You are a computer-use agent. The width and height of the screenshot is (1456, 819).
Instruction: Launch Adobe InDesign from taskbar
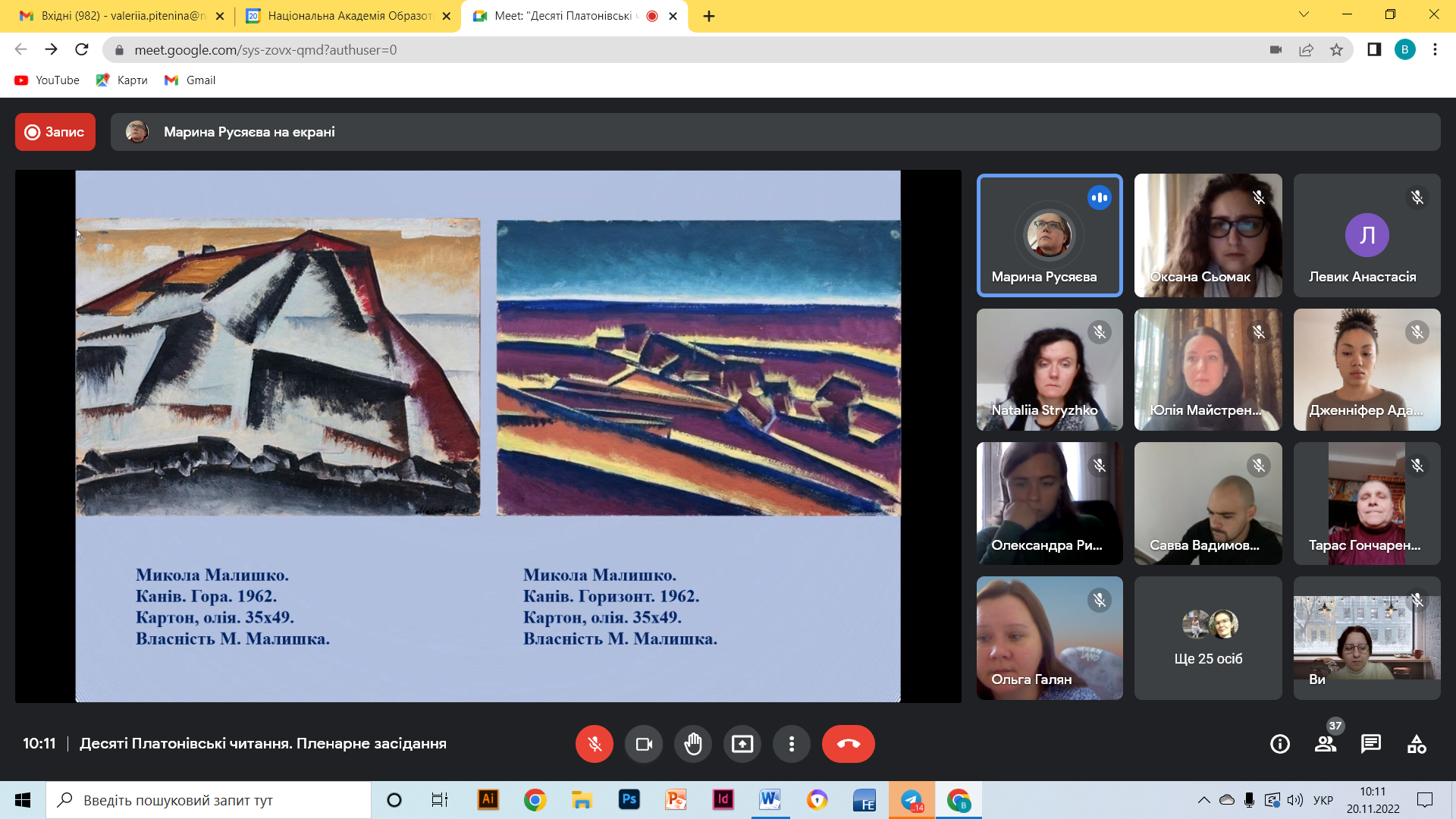pos(723,800)
